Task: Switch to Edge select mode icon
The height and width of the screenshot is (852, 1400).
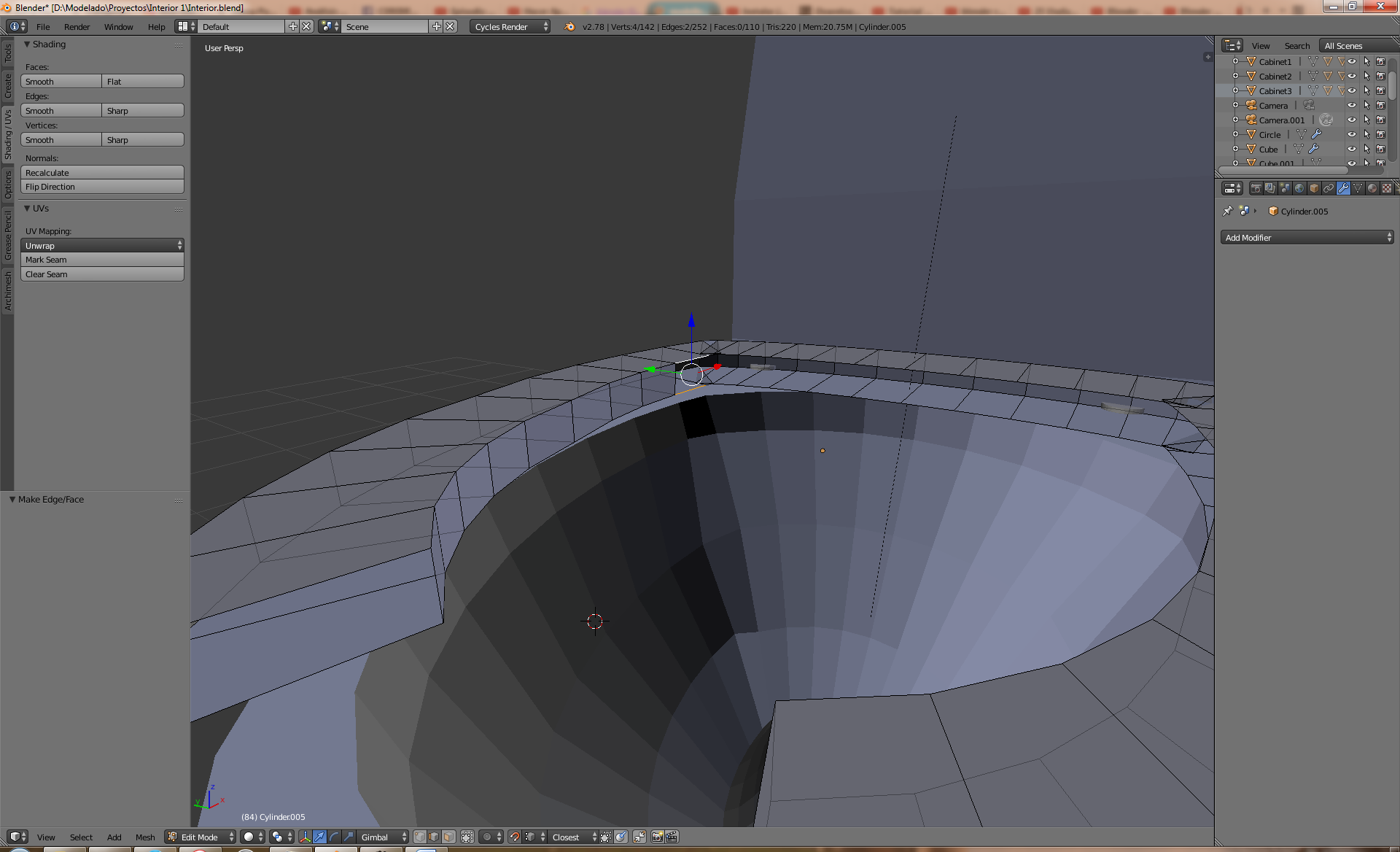Action: (x=435, y=837)
